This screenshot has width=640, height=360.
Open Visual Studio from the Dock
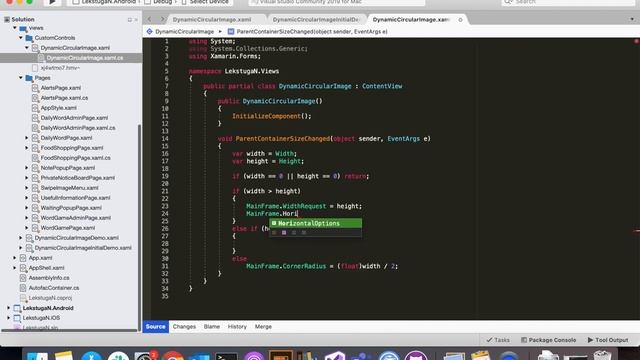point(335,356)
